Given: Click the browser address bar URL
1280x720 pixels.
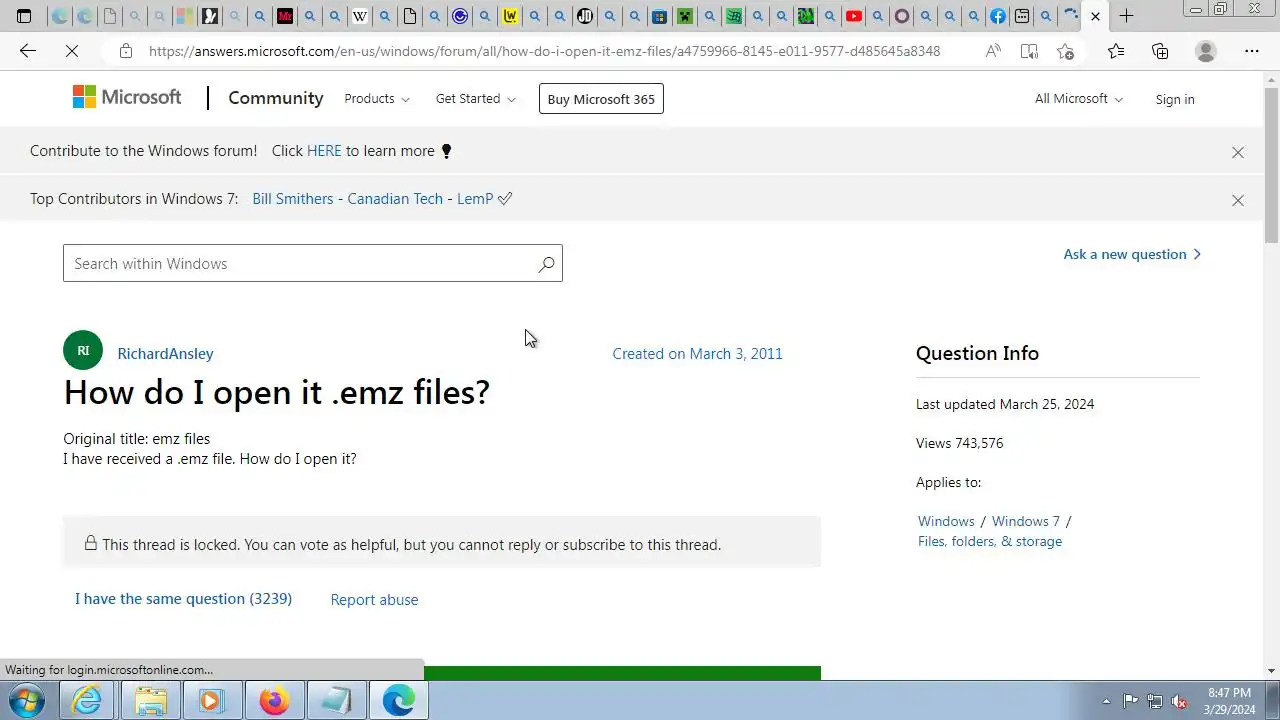Looking at the screenshot, I should (544, 51).
